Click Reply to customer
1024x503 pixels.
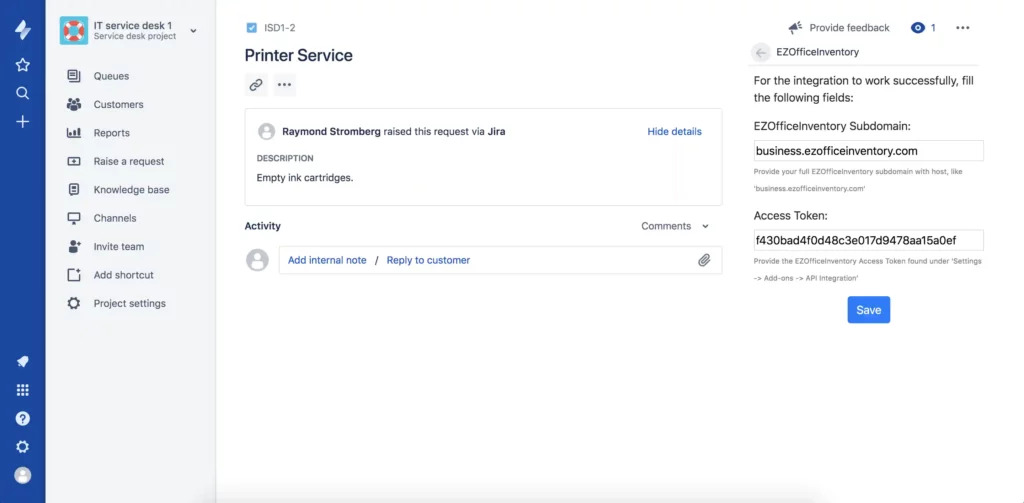coord(428,260)
